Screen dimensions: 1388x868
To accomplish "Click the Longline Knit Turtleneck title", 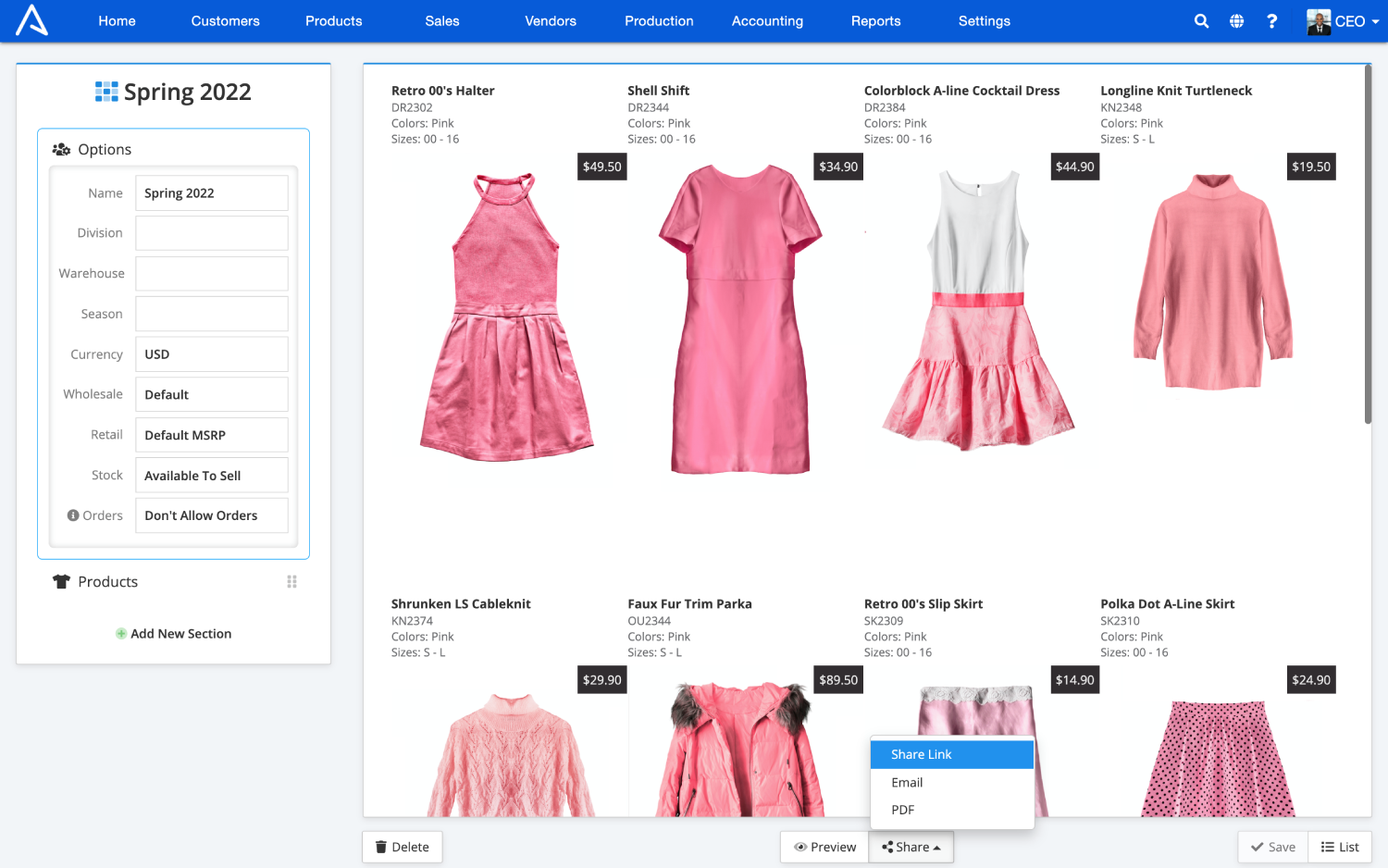I will coord(1176,91).
